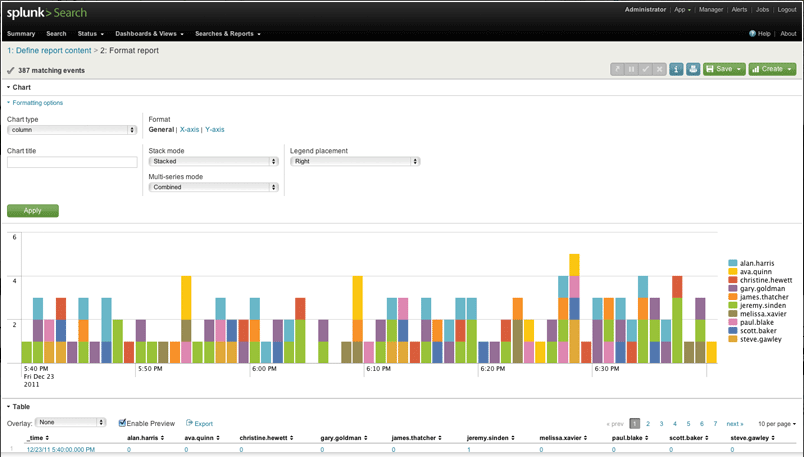
Task: Open the Jobs link
Action: click(x=762, y=10)
